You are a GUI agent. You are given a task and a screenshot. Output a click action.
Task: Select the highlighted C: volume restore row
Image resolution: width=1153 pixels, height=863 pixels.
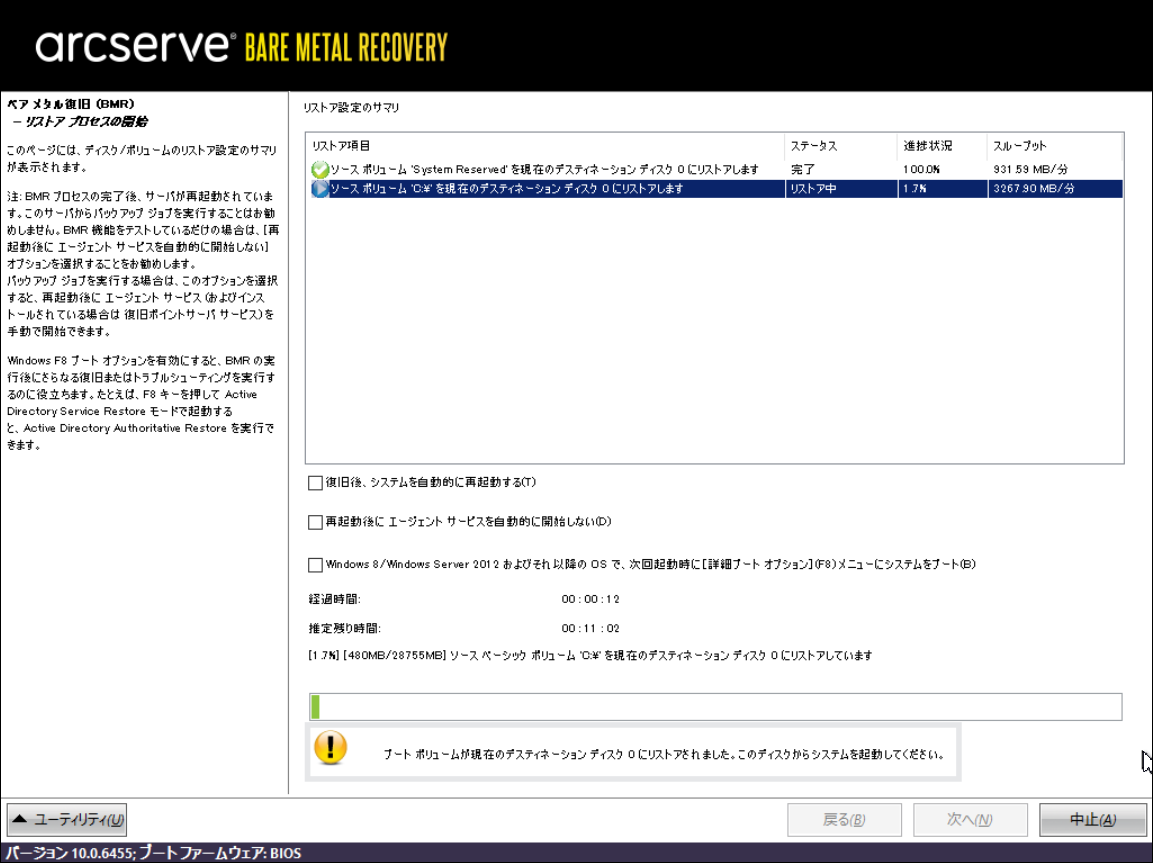click(545, 189)
